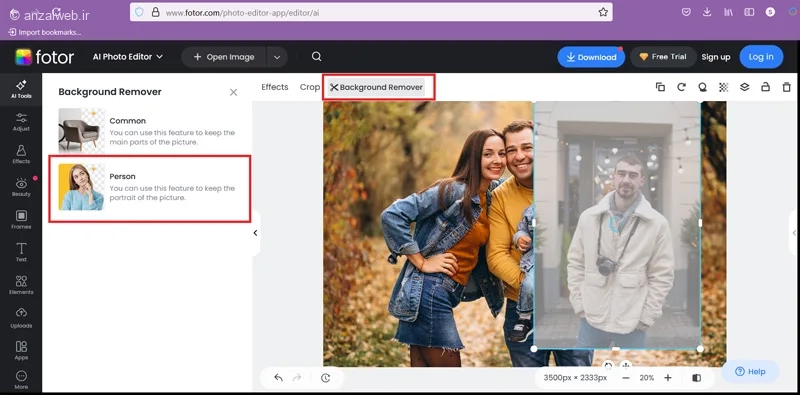Viewport: 800px width, 395px height.
Task: Undo the last action
Action: (278, 378)
